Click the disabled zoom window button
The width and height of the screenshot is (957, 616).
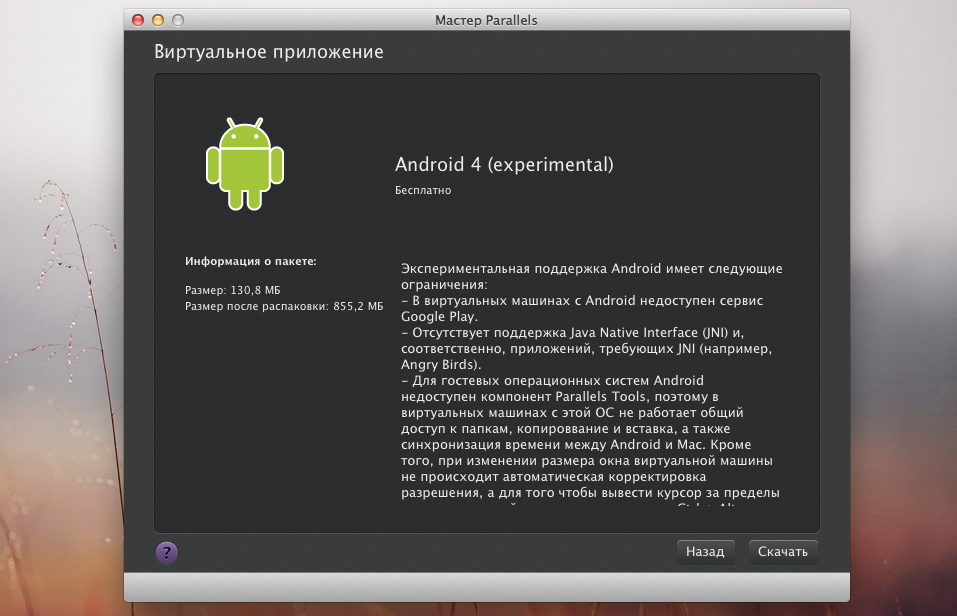178,20
